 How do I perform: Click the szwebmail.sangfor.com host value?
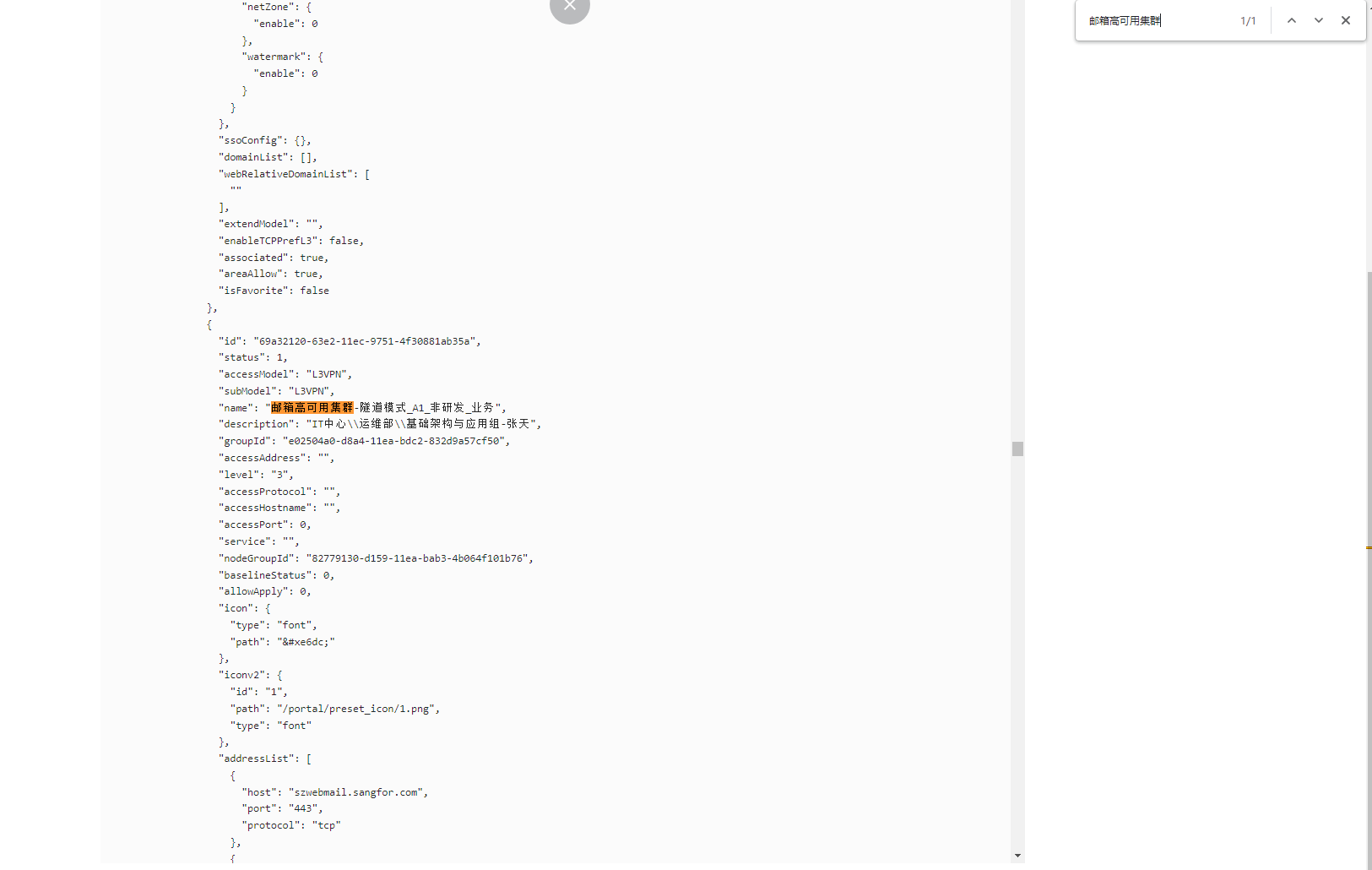tap(358, 792)
